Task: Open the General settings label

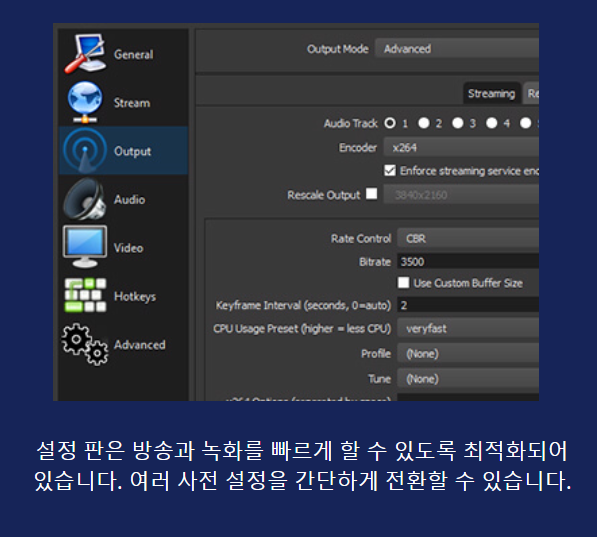Action: [134, 54]
